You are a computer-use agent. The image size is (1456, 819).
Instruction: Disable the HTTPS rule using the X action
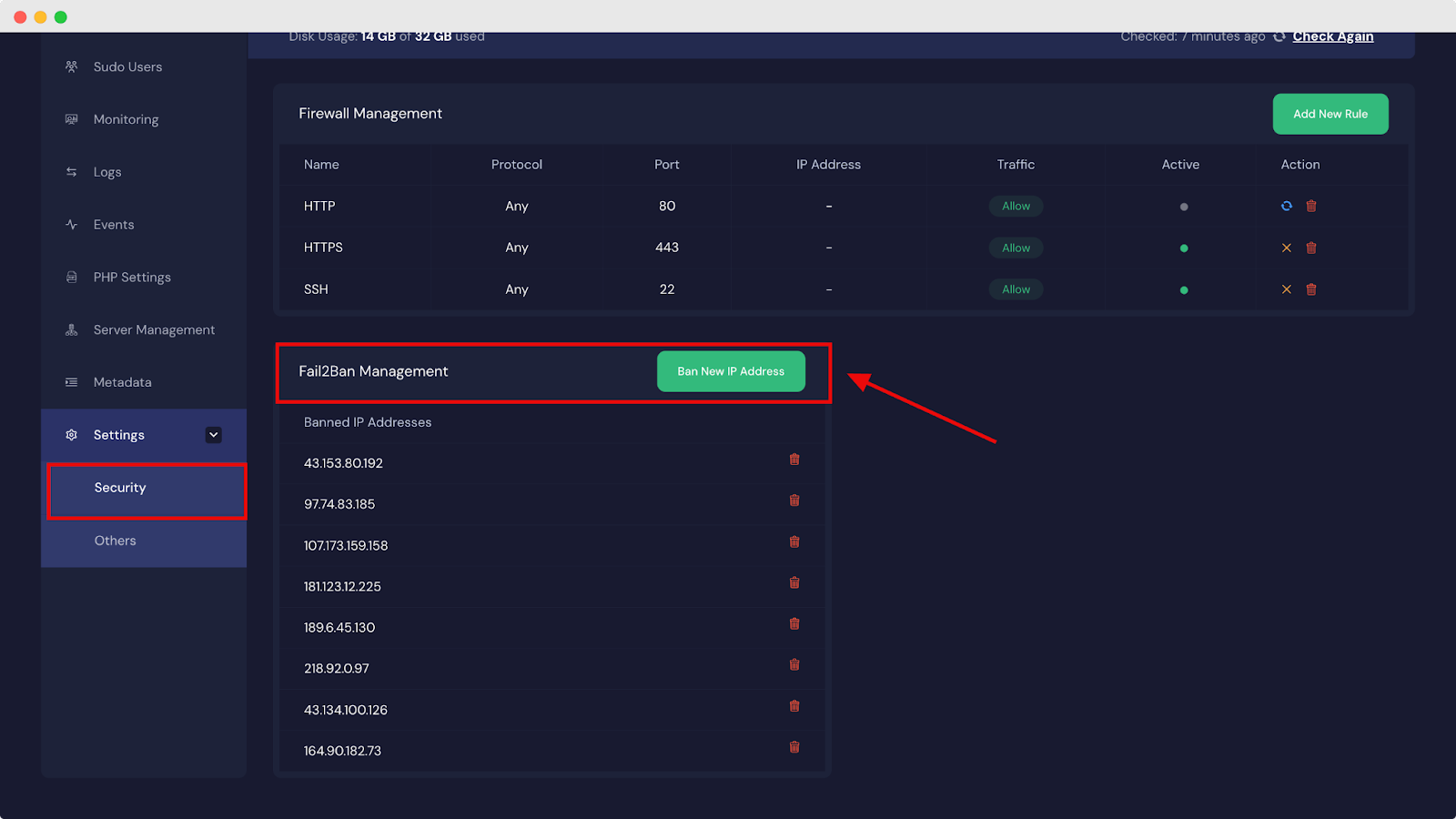[1286, 248]
